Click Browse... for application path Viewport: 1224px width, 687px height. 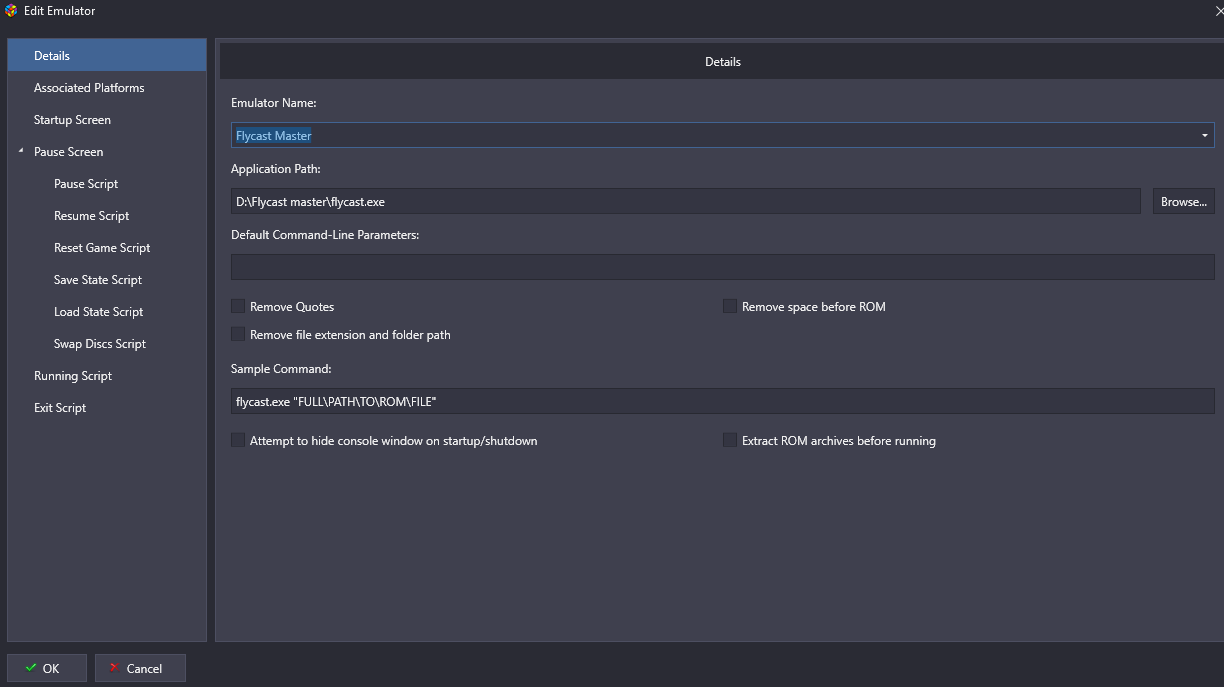click(x=1184, y=201)
